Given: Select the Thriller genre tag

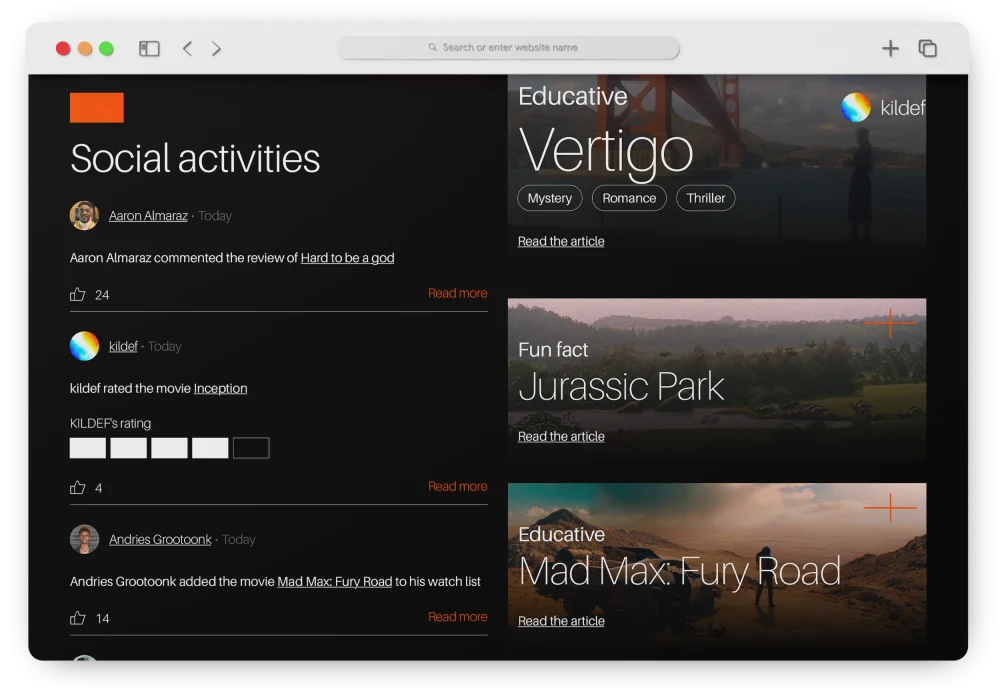Looking at the screenshot, I should [x=705, y=198].
